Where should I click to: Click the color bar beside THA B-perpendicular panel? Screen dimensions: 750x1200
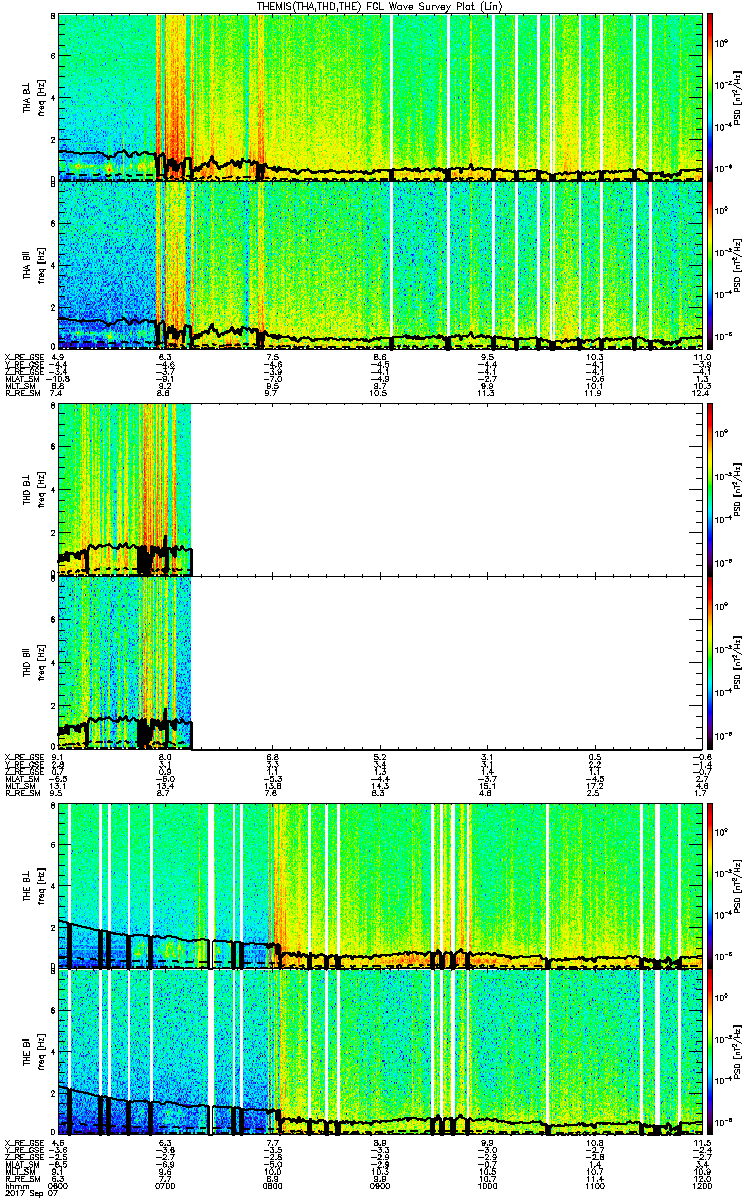click(710, 98)
